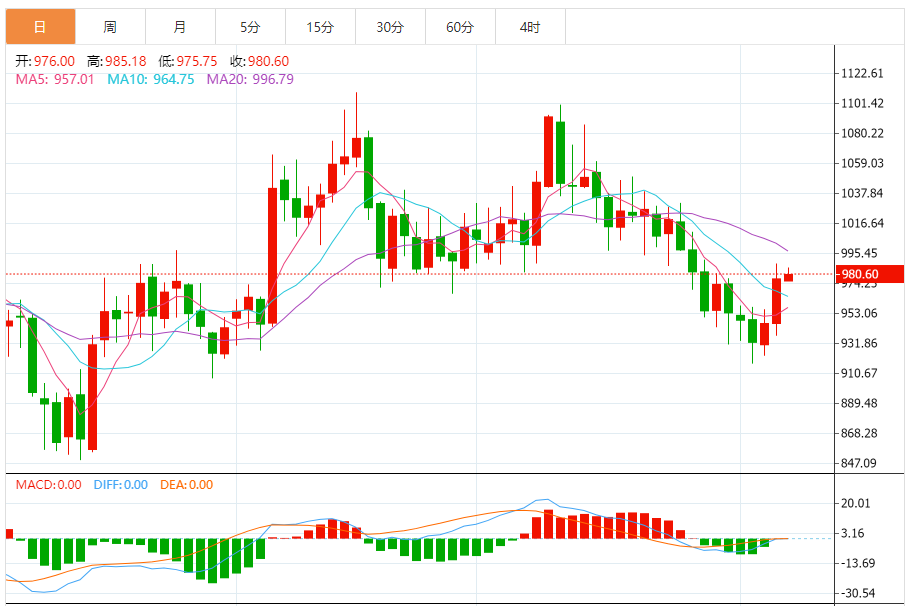Click the high price 985.18 value

tap(125, 61)
